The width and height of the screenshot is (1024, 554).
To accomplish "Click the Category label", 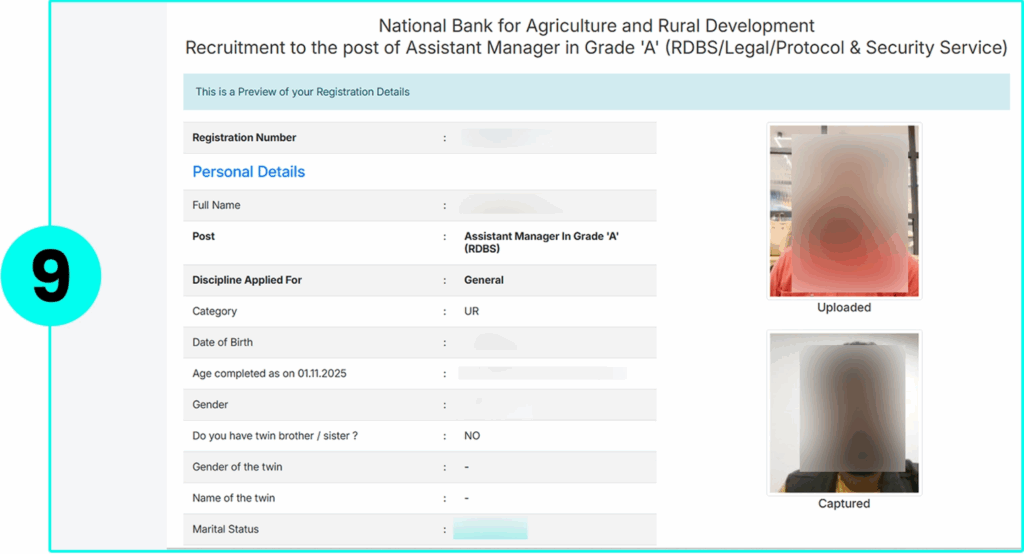I will coord(214,312).
